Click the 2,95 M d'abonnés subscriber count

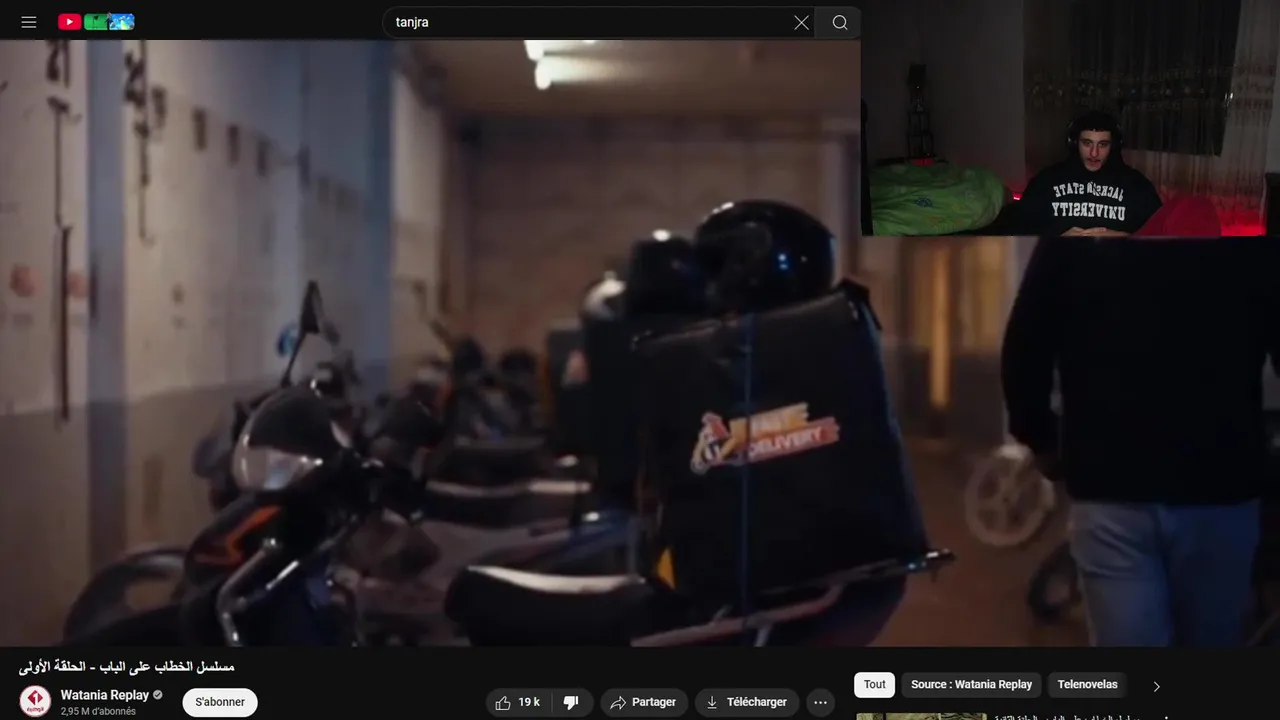[x=98, y=712]
